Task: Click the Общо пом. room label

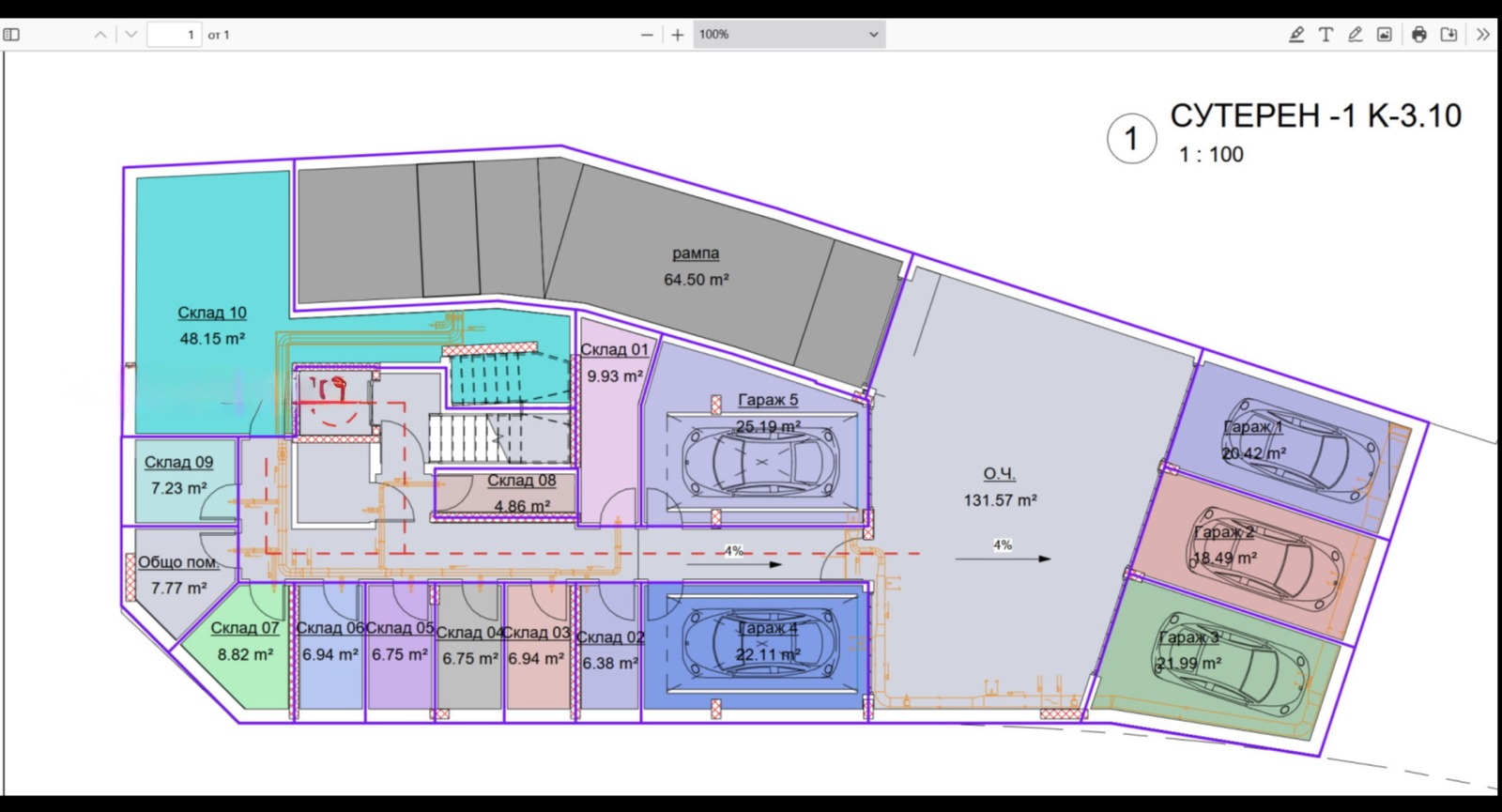Action: click(178, 562)
